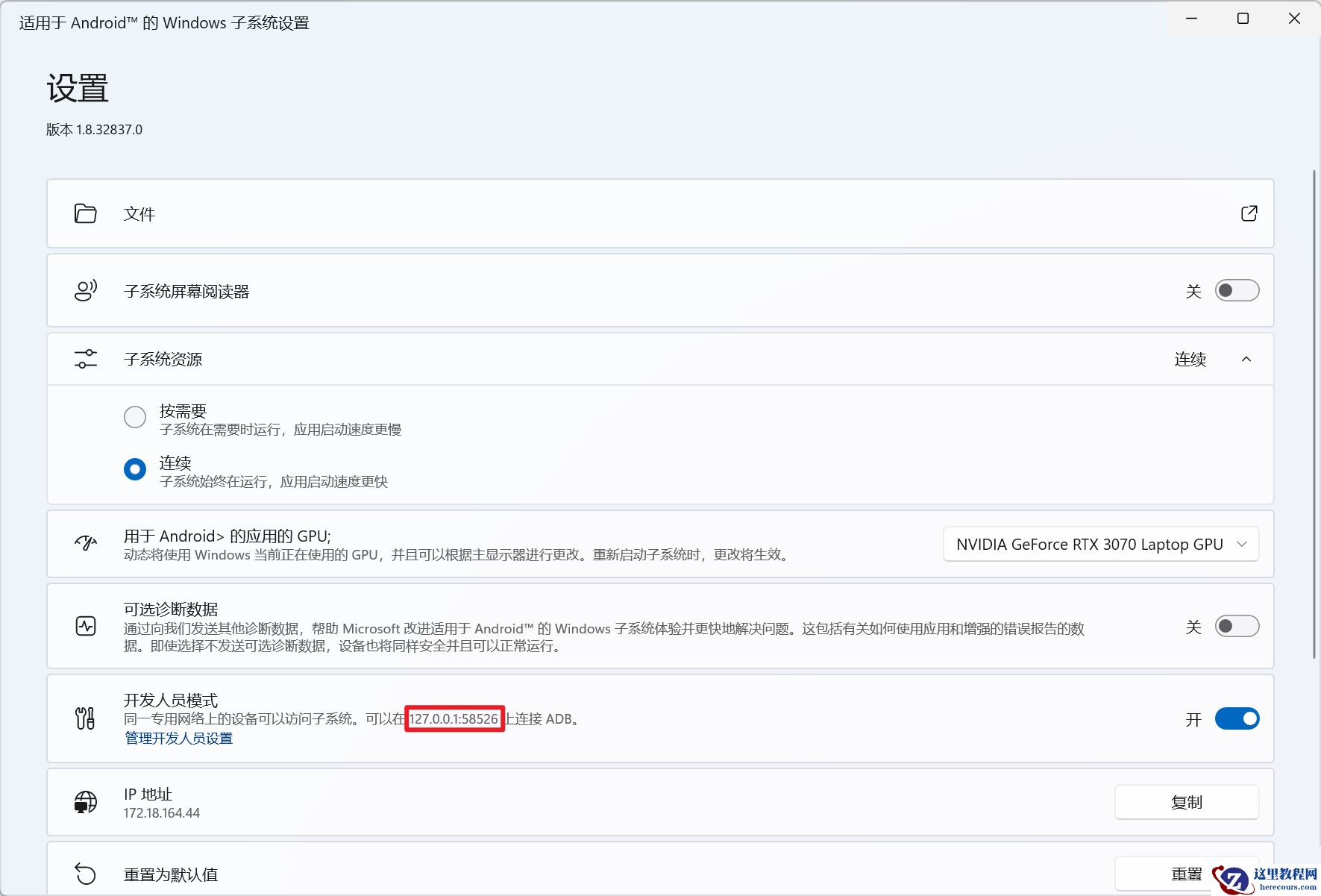Screen dimensions: 1321x896
Task: Click the screen reader icon for 子系统屏幕阅读器
Action: tap(85, 290)
